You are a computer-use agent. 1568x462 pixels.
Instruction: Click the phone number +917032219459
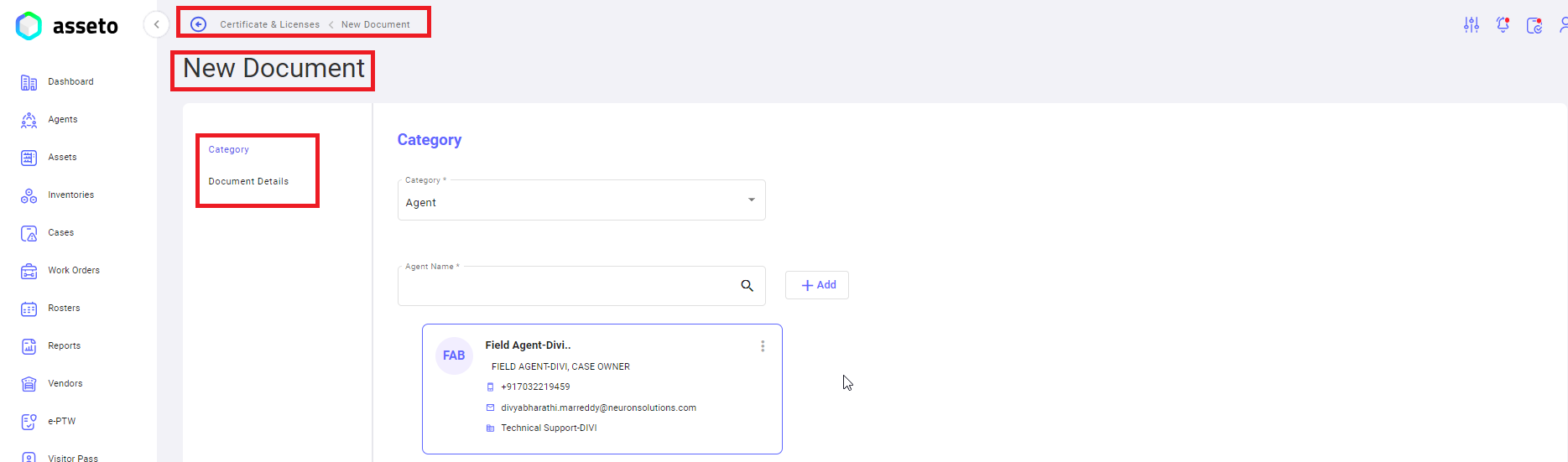point(535,387)
